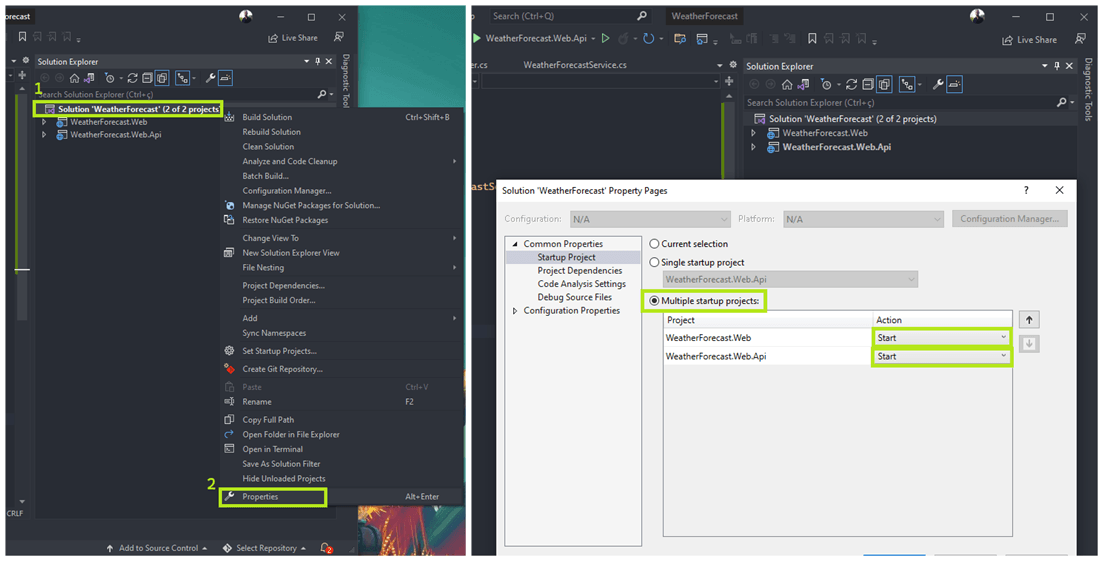Image resolution: width=1103 pixels, height=561 pixels.
Task: Choose Build Solution from context menu
Action: [x=342, y=117]
